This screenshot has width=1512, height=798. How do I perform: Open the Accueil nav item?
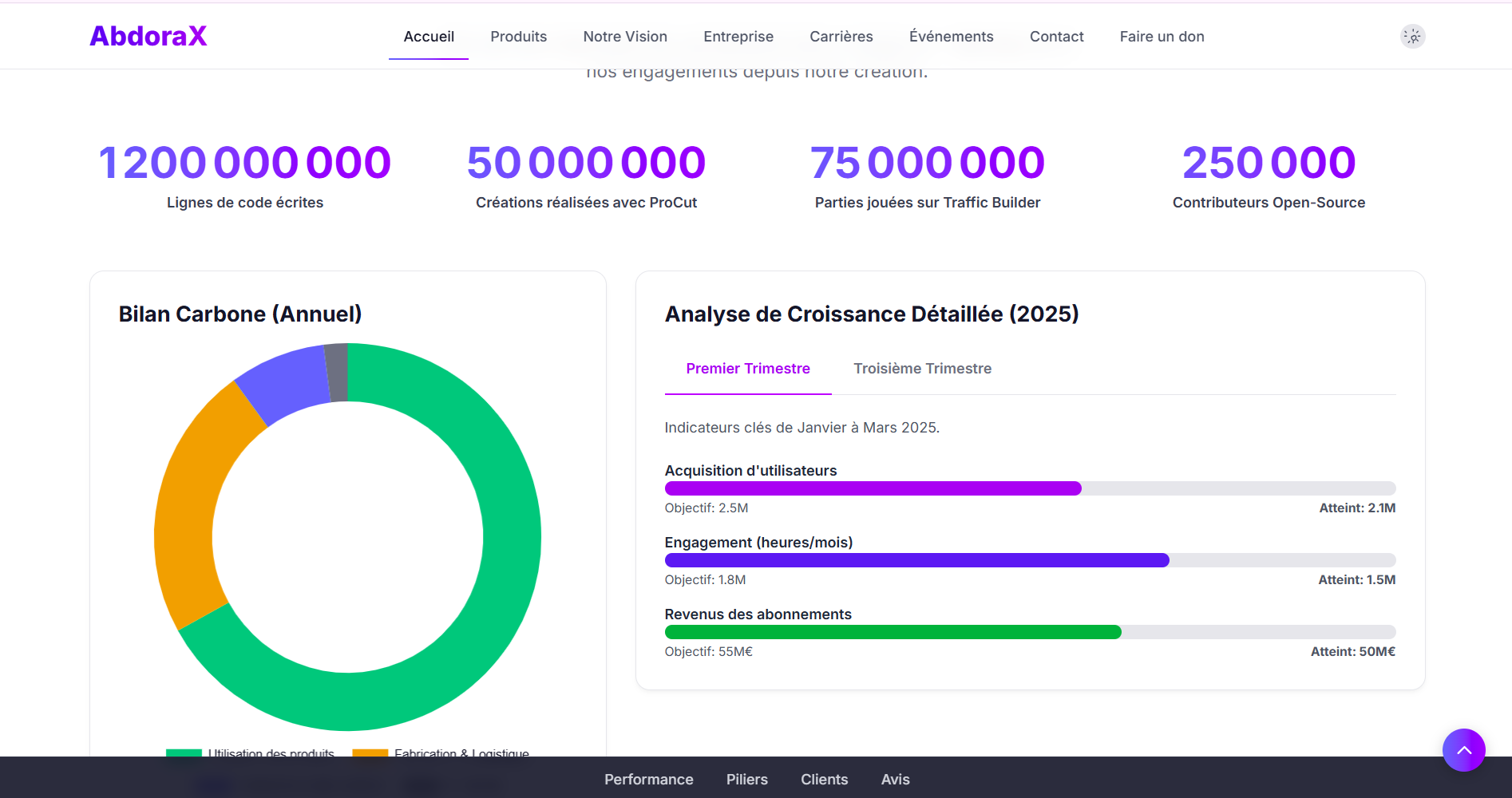click(429, 37)
